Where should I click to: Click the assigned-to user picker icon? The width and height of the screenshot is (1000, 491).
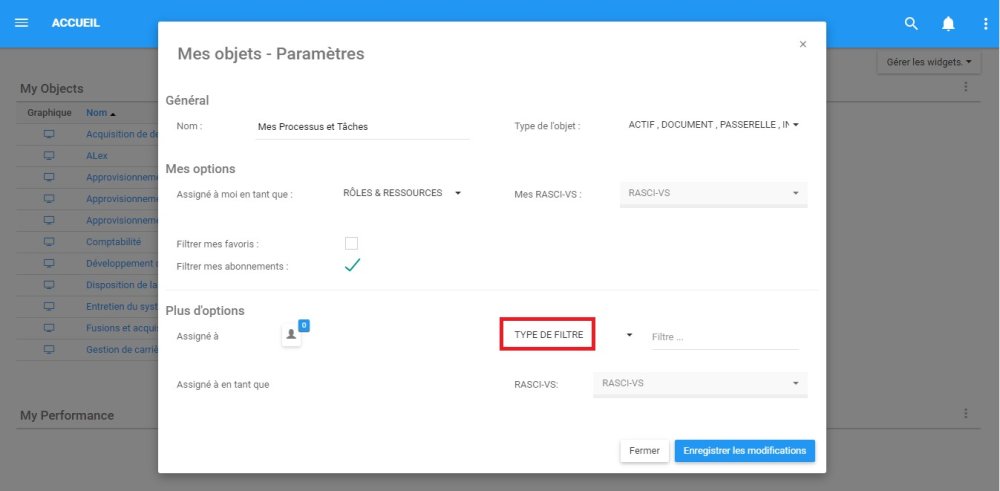291,335
